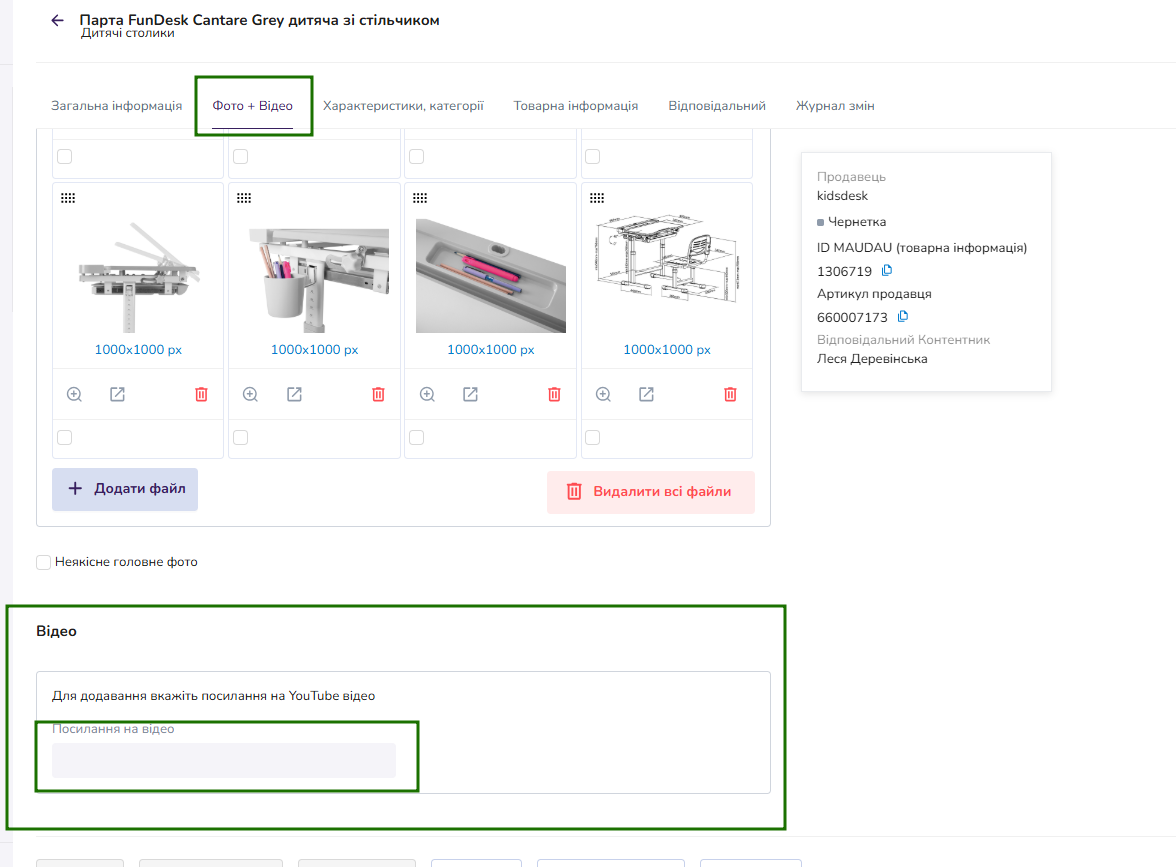Select the Фото + Відео tab
The height and width of the screenshot is (867, 1176).
(252, 106)
